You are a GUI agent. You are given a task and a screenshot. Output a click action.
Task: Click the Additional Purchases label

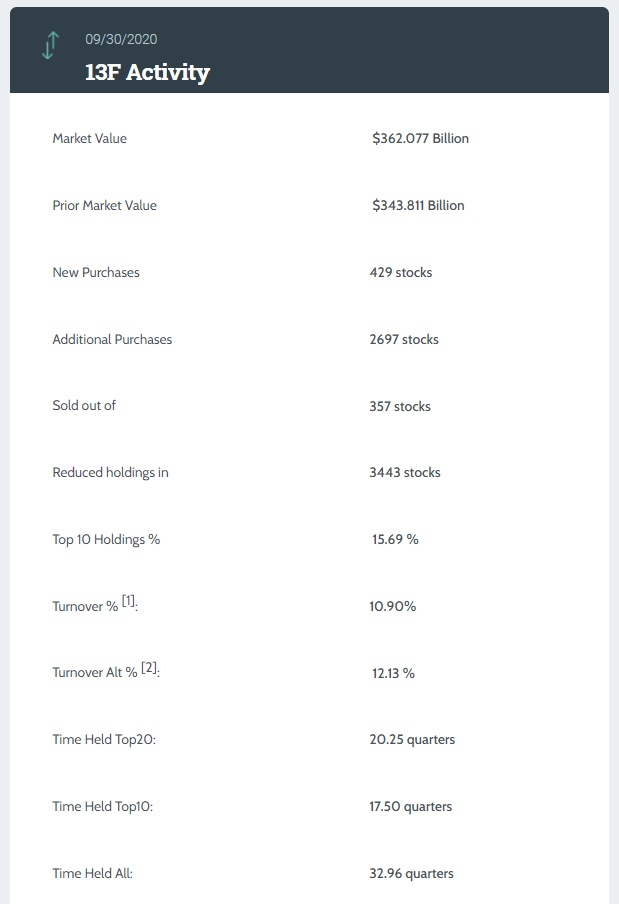tap(112, 339)
